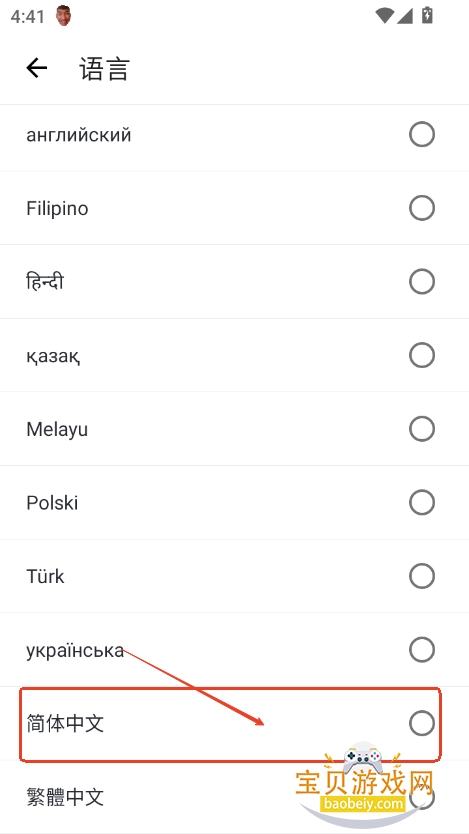Tap the back arrow icon
469x834 pixels.
tap(37, 68)
